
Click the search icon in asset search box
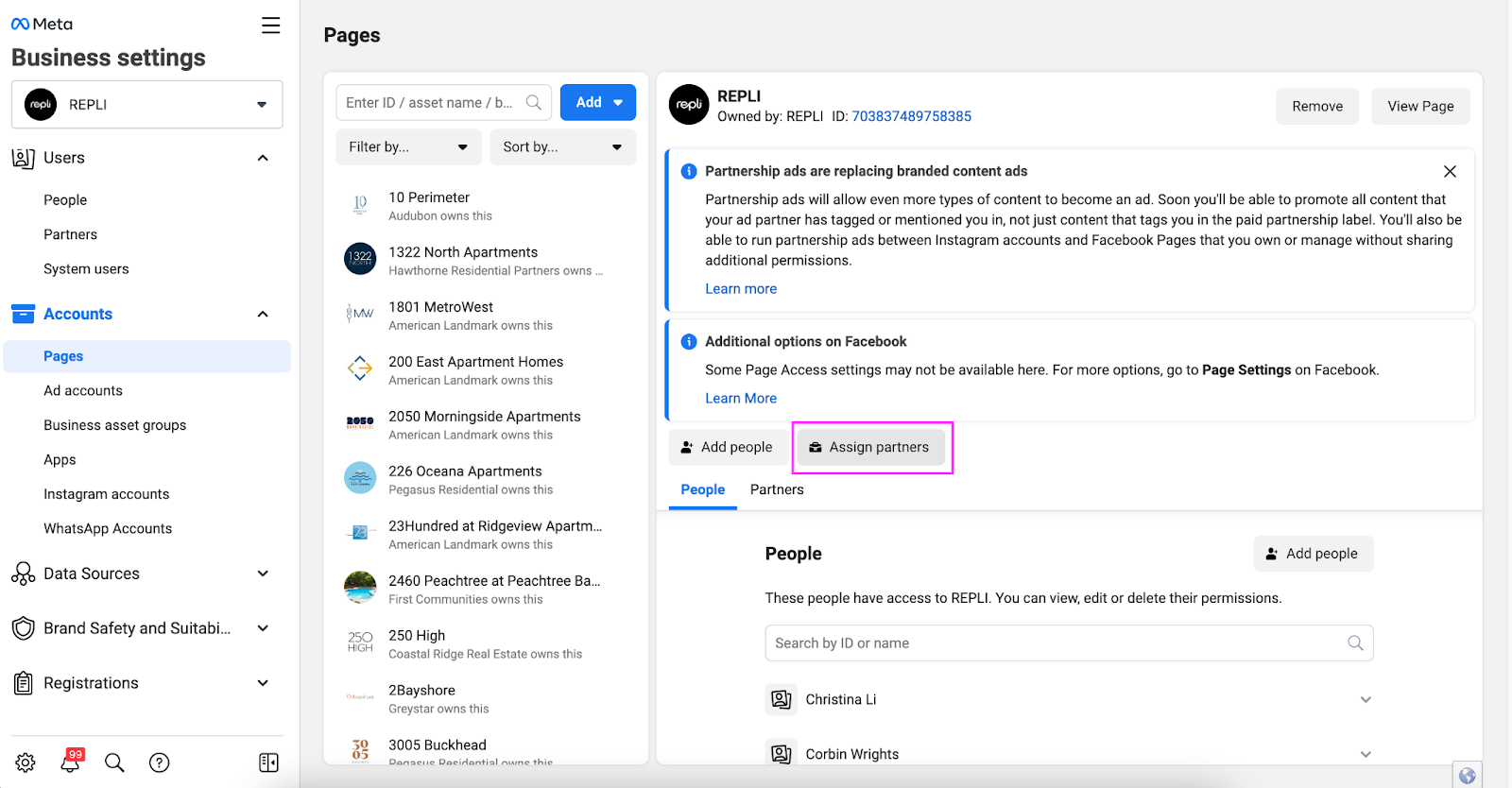coord(534,102)
